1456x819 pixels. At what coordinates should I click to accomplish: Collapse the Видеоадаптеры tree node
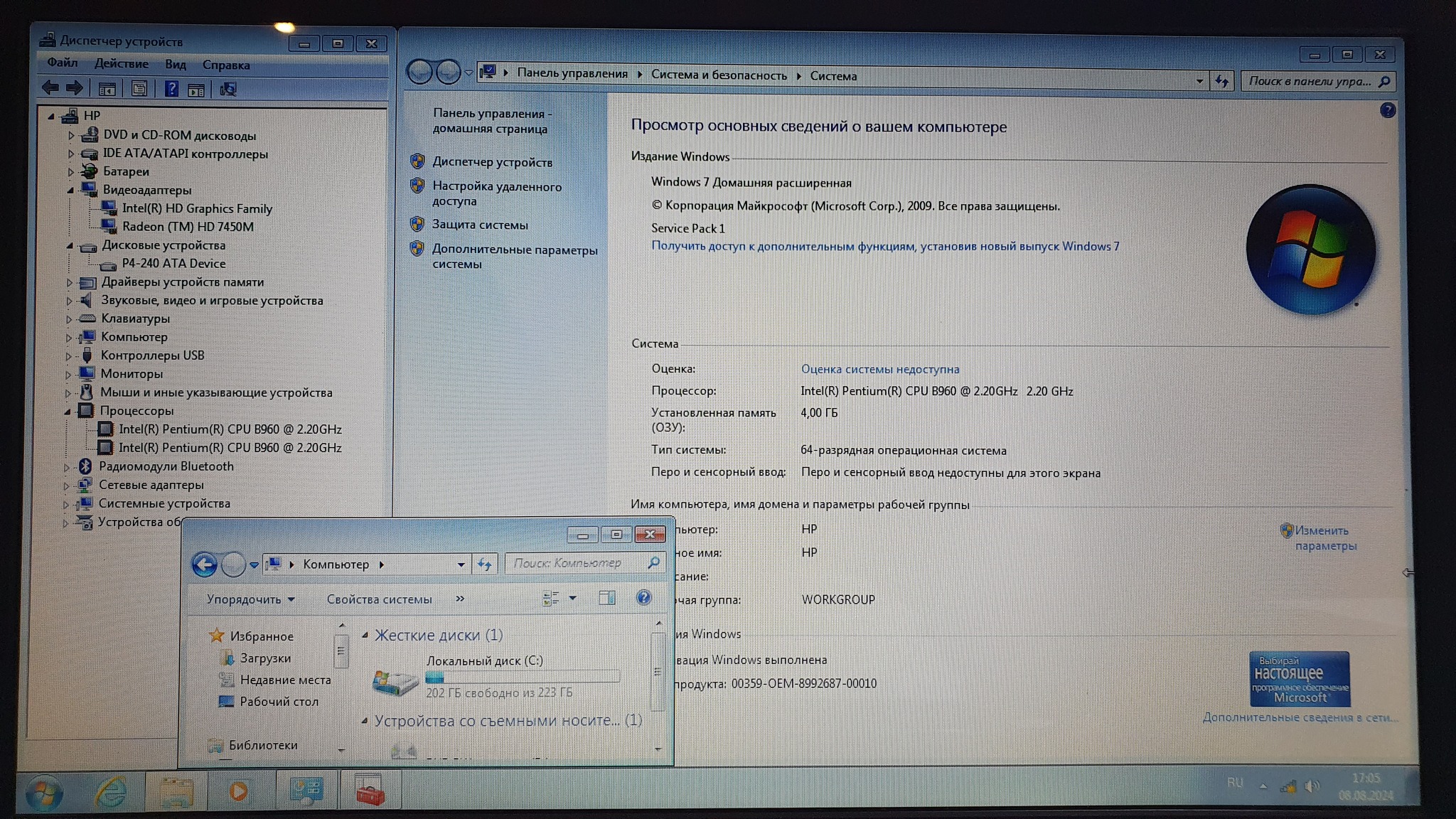pos(70,190)
